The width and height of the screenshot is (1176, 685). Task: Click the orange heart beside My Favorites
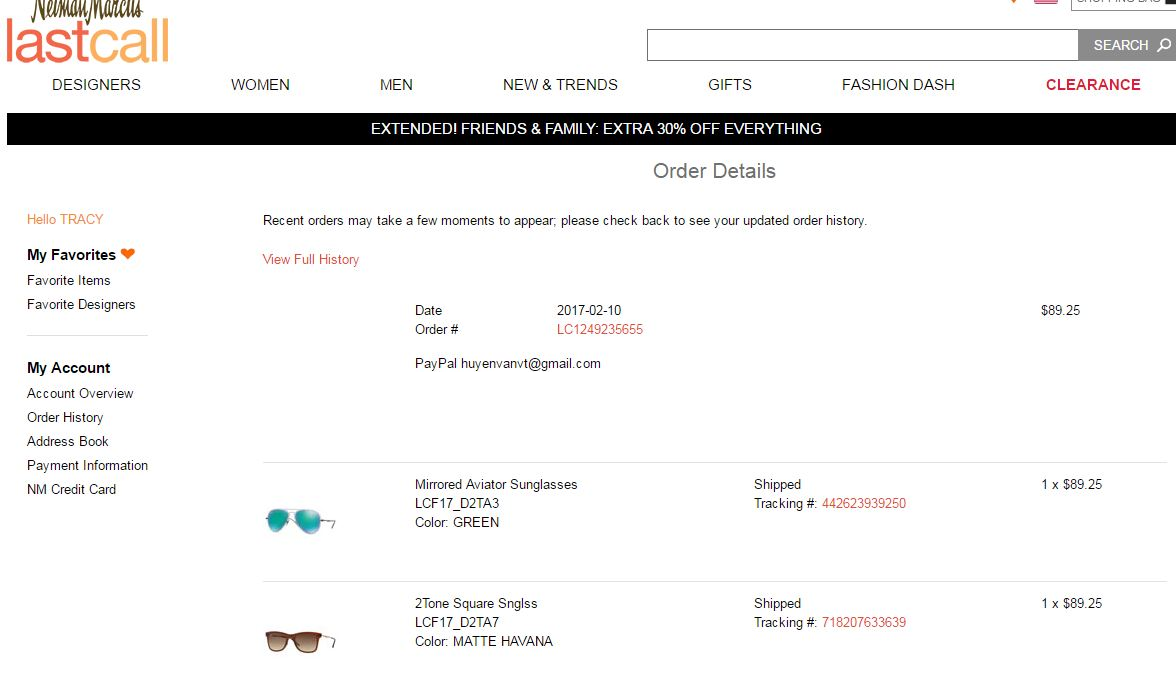coord(127,254)
